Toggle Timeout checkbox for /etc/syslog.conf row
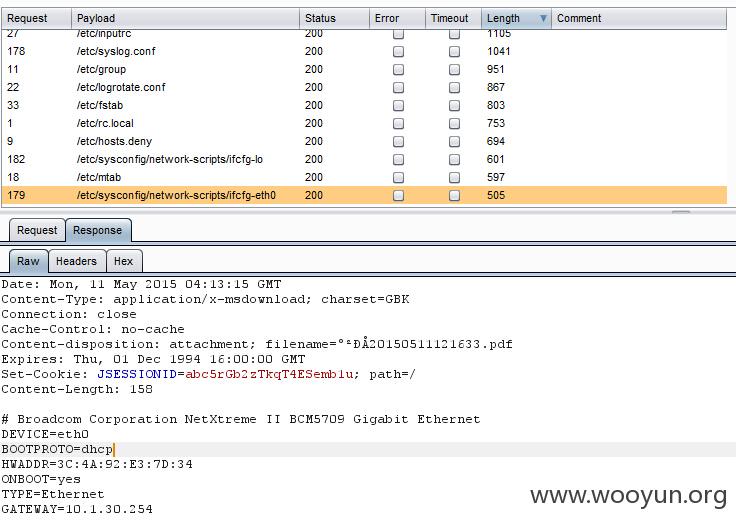The width and height of the screenshot is (736, 524). click(x=454, y=52)
